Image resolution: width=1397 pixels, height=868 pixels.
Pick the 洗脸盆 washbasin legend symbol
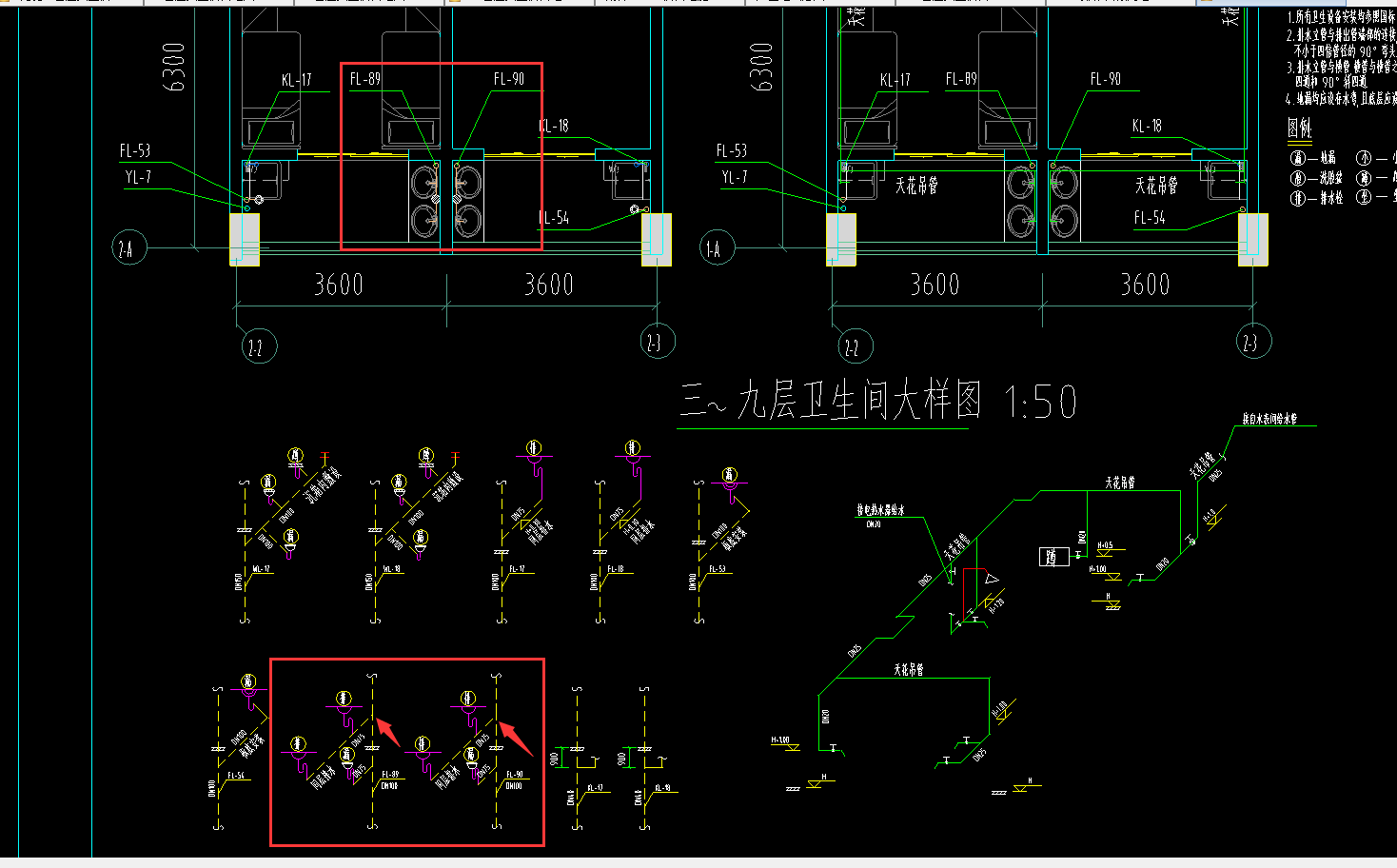(1297, 178)
